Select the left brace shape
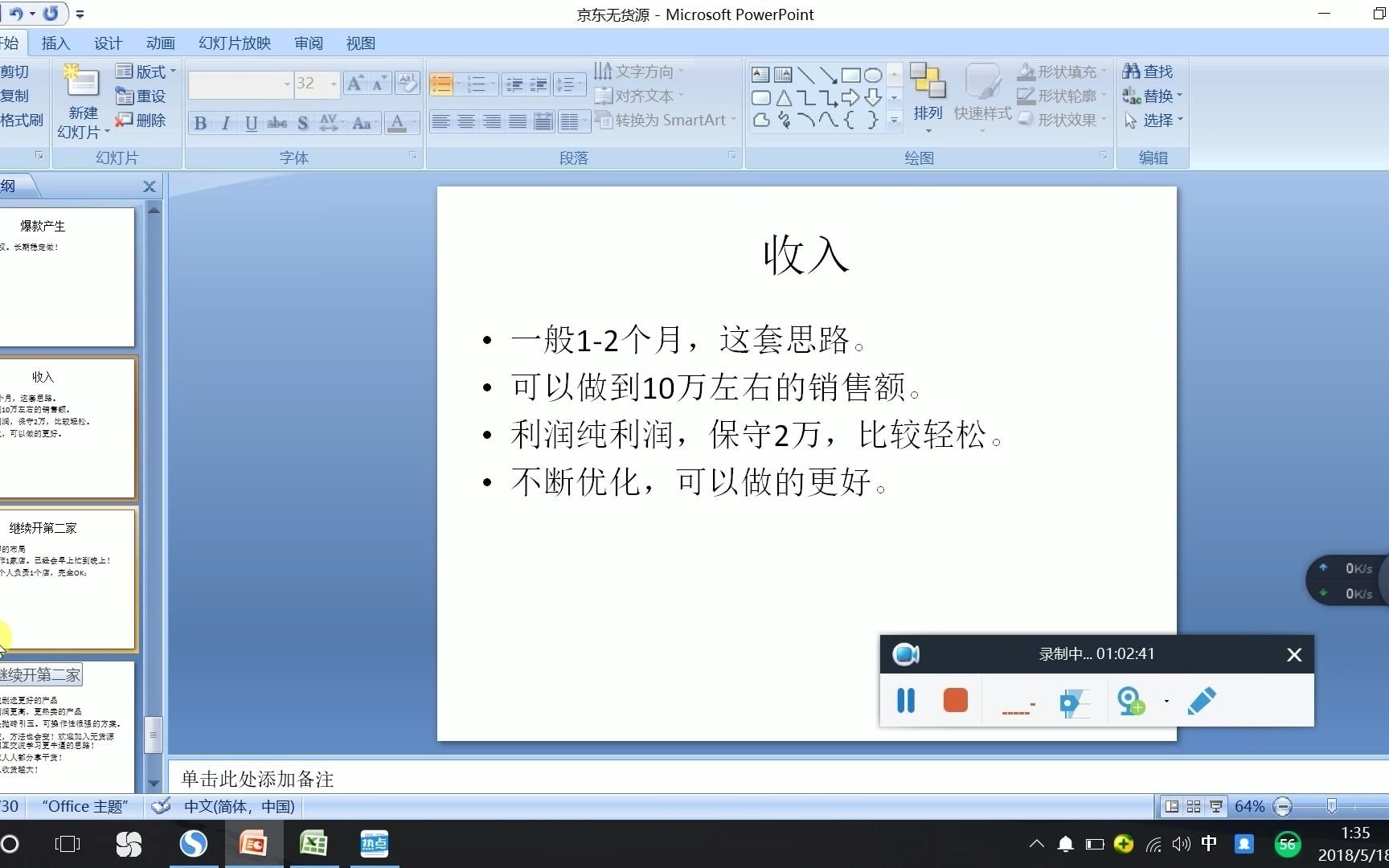 pyautogui.click(x=850, y=121)
